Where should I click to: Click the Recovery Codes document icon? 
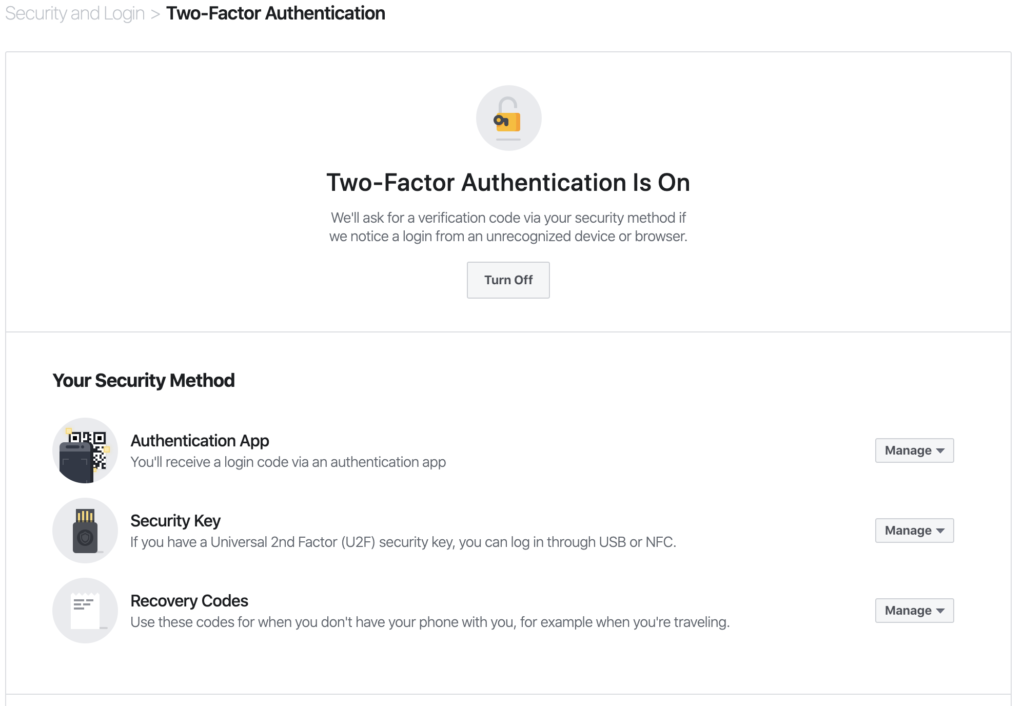pyautogui.click(x=85, y=610)
